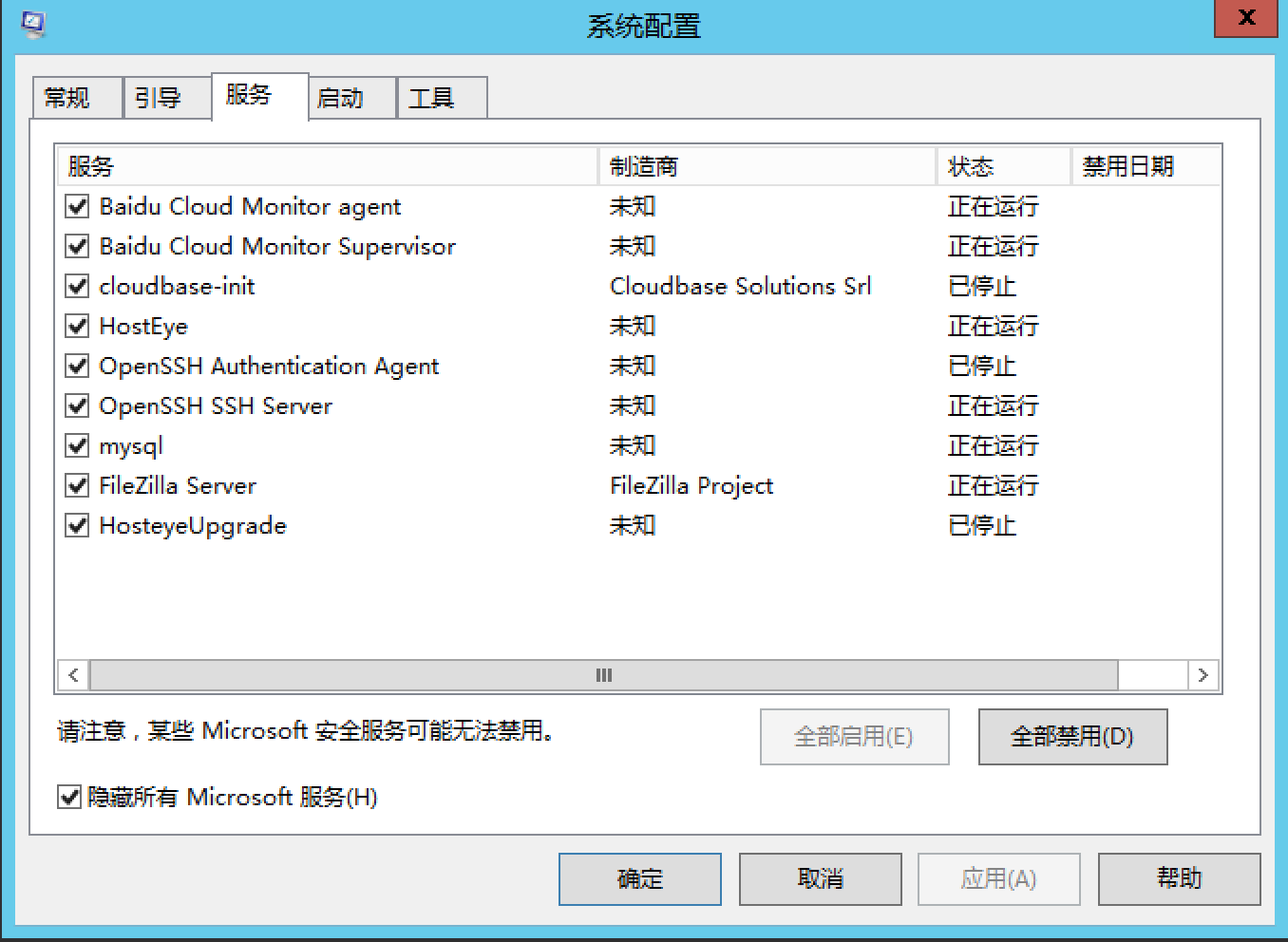Viewport: 1288px width, 942px height.
Task: Click the right scroll arrow of horizontal scrollbar
Action: click(1203, 675)
